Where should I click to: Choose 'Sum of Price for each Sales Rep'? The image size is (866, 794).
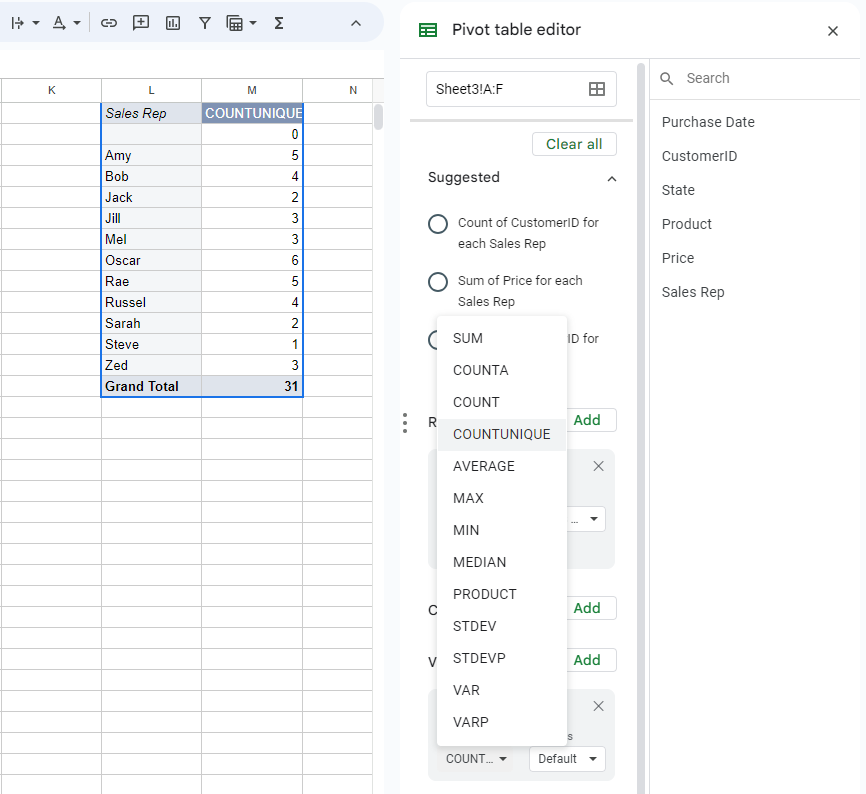[437, 281]
